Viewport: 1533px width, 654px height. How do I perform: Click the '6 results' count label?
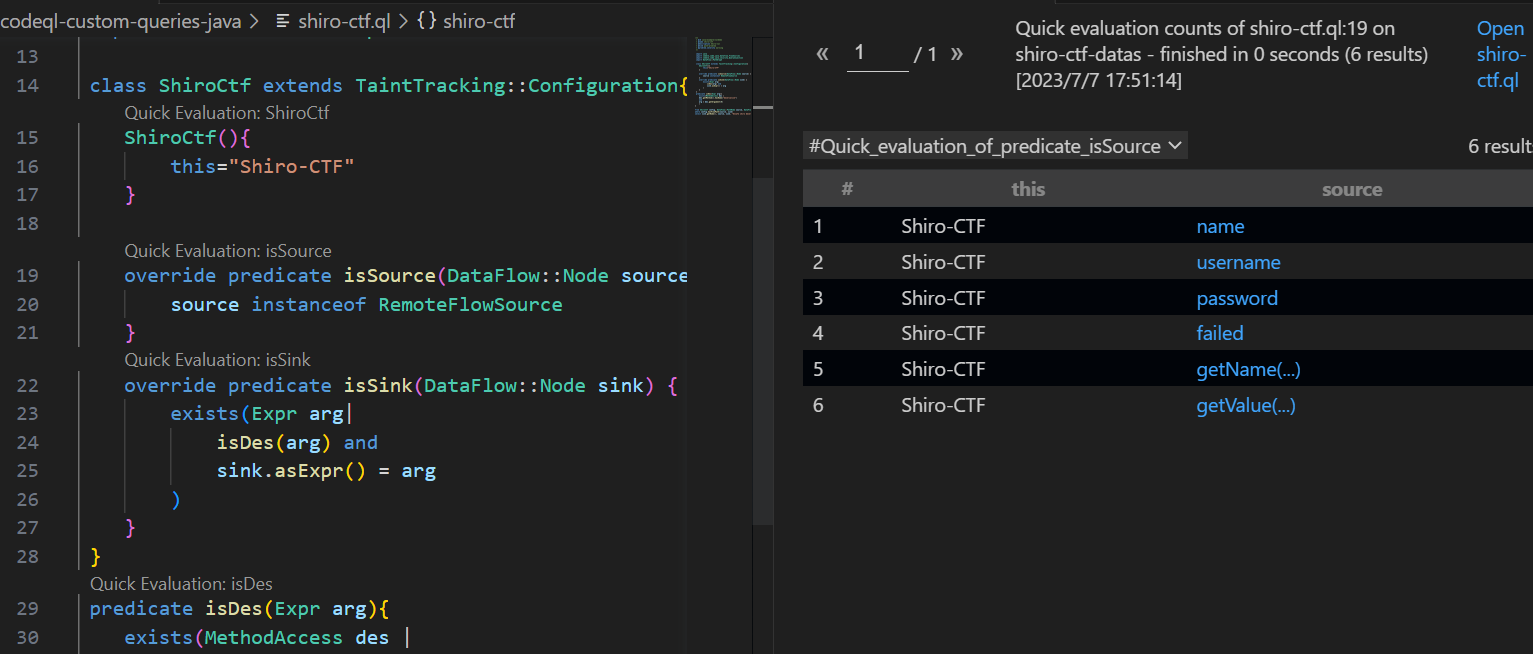1500,146
